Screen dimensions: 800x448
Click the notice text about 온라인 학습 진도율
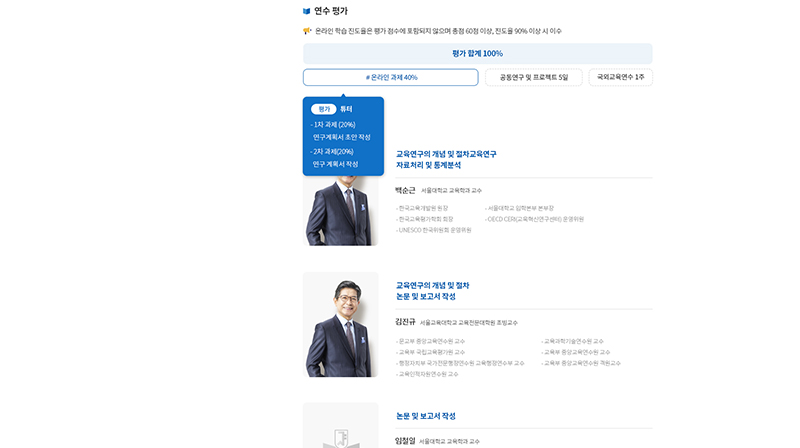point(438,31)
